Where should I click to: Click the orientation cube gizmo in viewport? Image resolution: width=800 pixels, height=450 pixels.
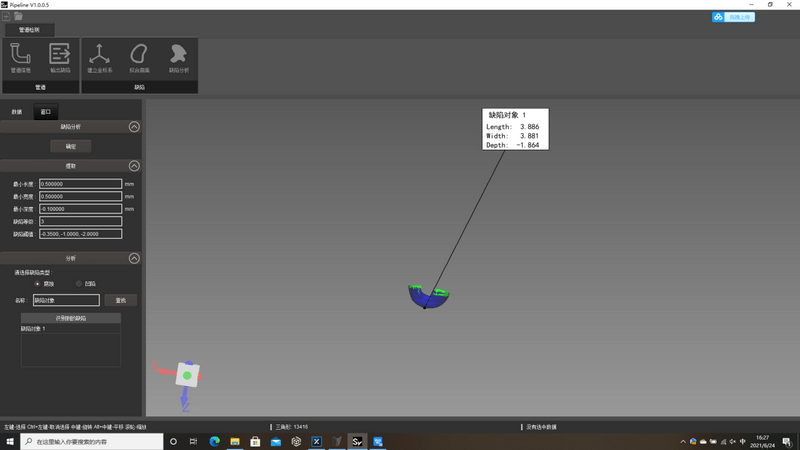click(x=187, y=375)
